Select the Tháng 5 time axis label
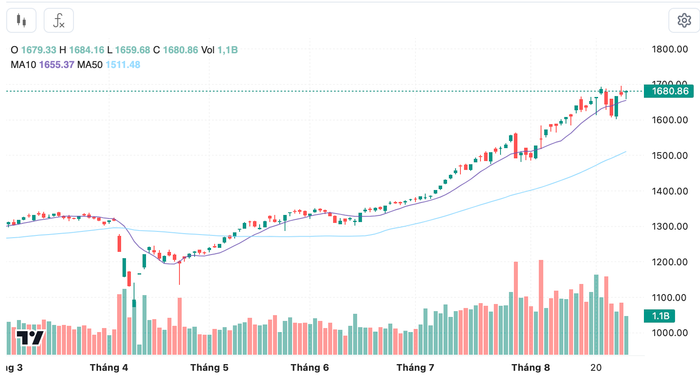This screenshot has height=380, width=700. [209, 367]
